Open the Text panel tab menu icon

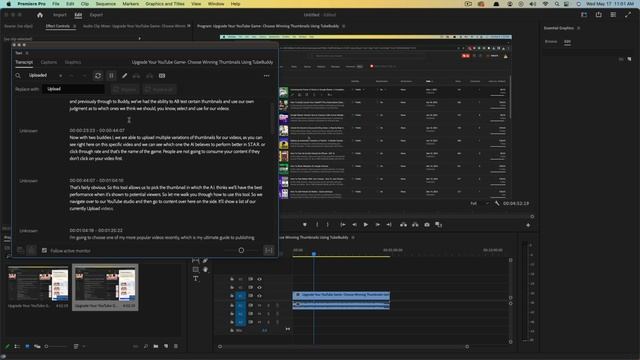click(27, 53)
